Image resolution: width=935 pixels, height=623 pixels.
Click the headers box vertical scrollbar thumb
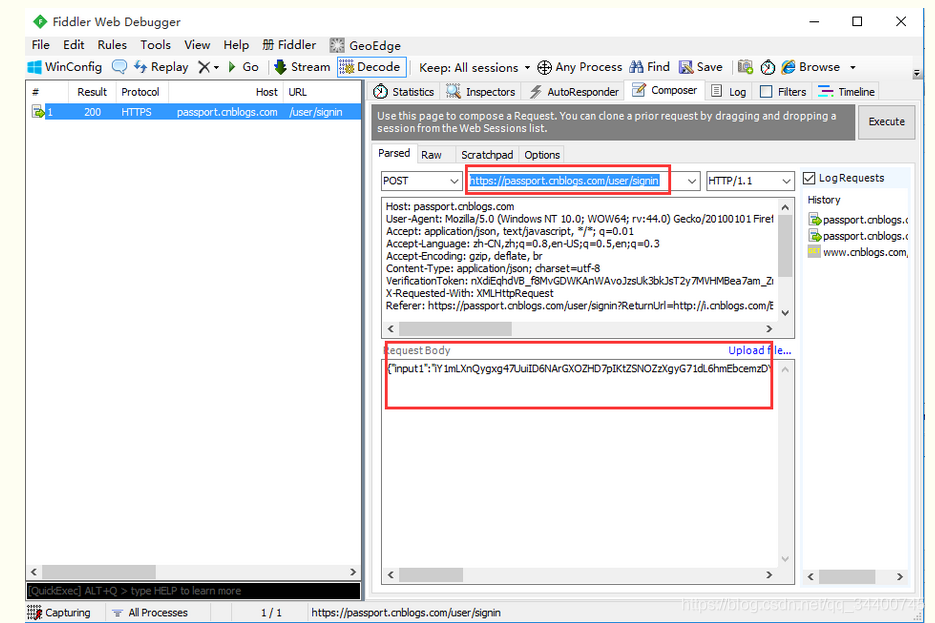(785, 246)
